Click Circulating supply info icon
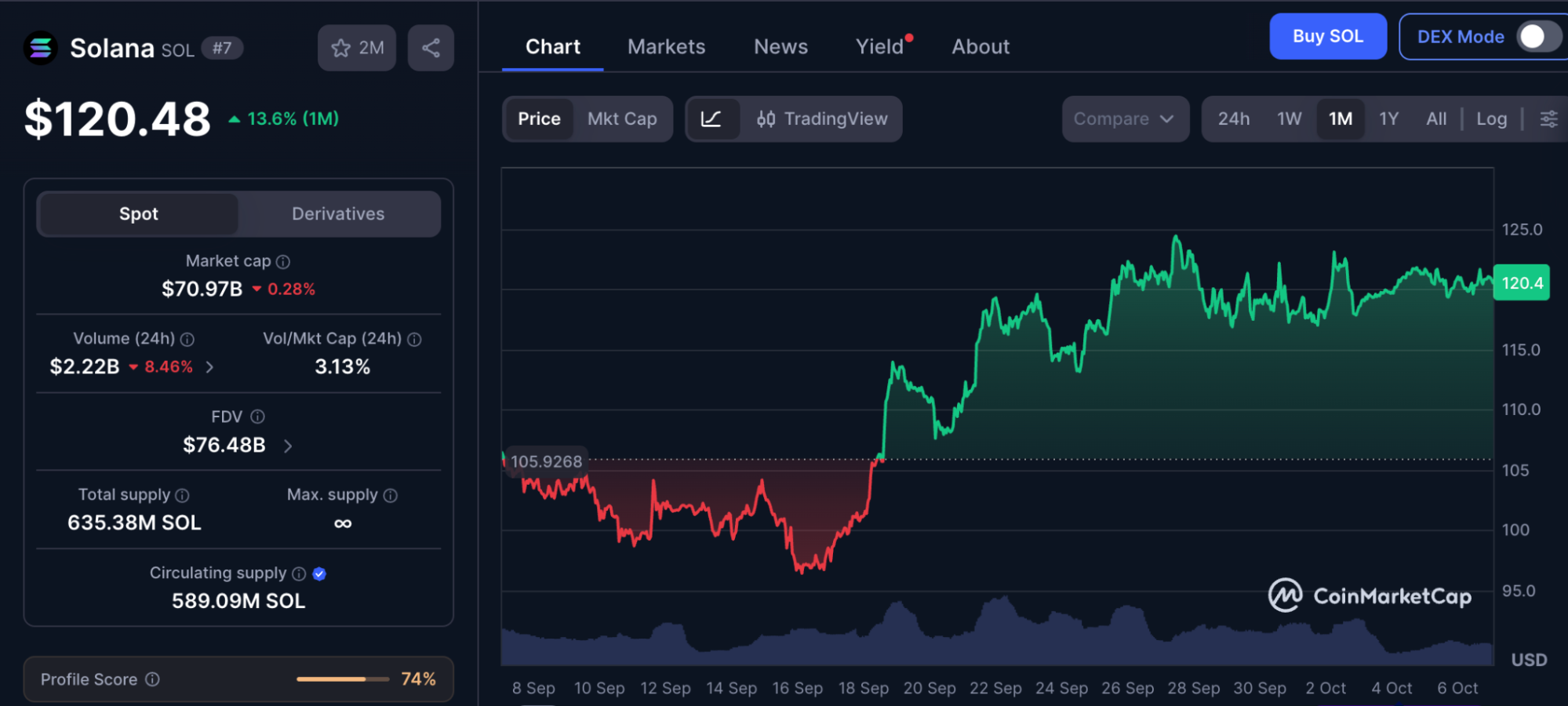1568x706 pixels. click(x=299, y=574)
